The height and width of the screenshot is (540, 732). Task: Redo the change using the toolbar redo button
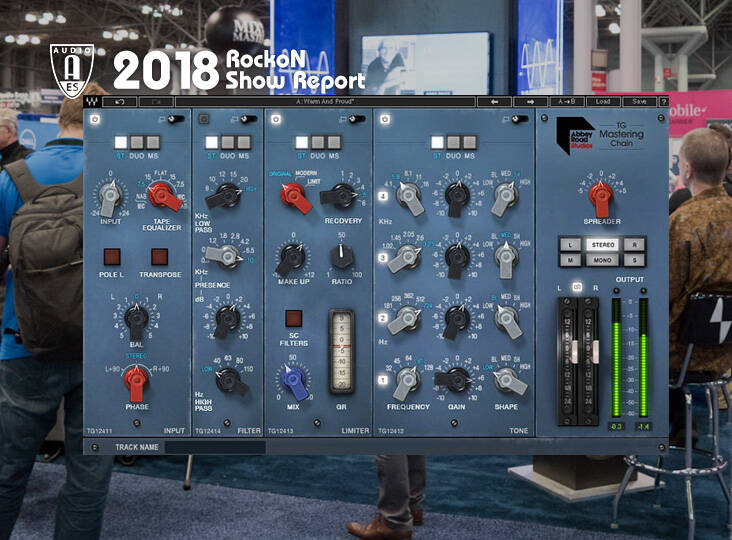pyautogui.click(x=156, y=102)
